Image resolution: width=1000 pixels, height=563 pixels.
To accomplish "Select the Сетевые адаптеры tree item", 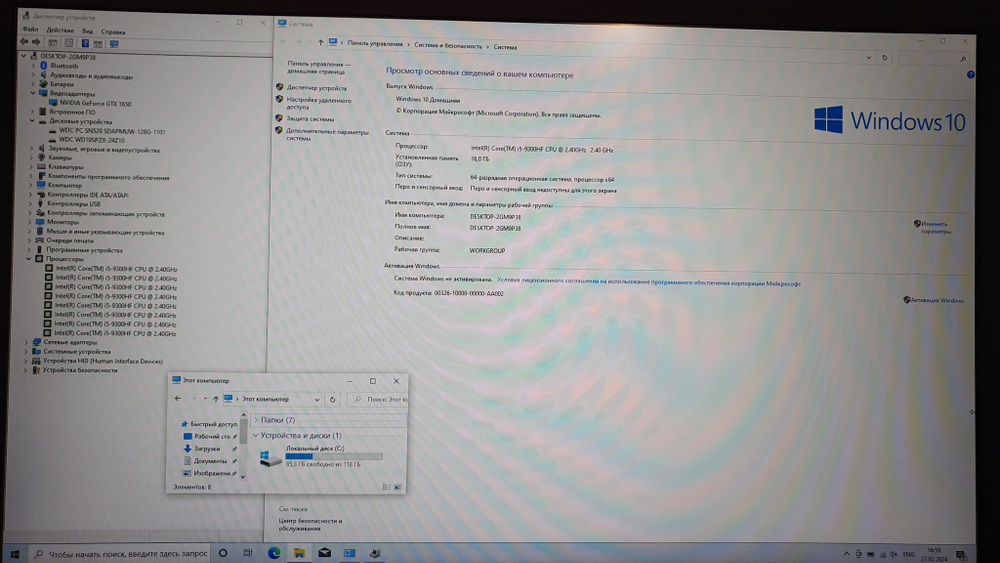I will pyautogui.click(x=70, y=342).
